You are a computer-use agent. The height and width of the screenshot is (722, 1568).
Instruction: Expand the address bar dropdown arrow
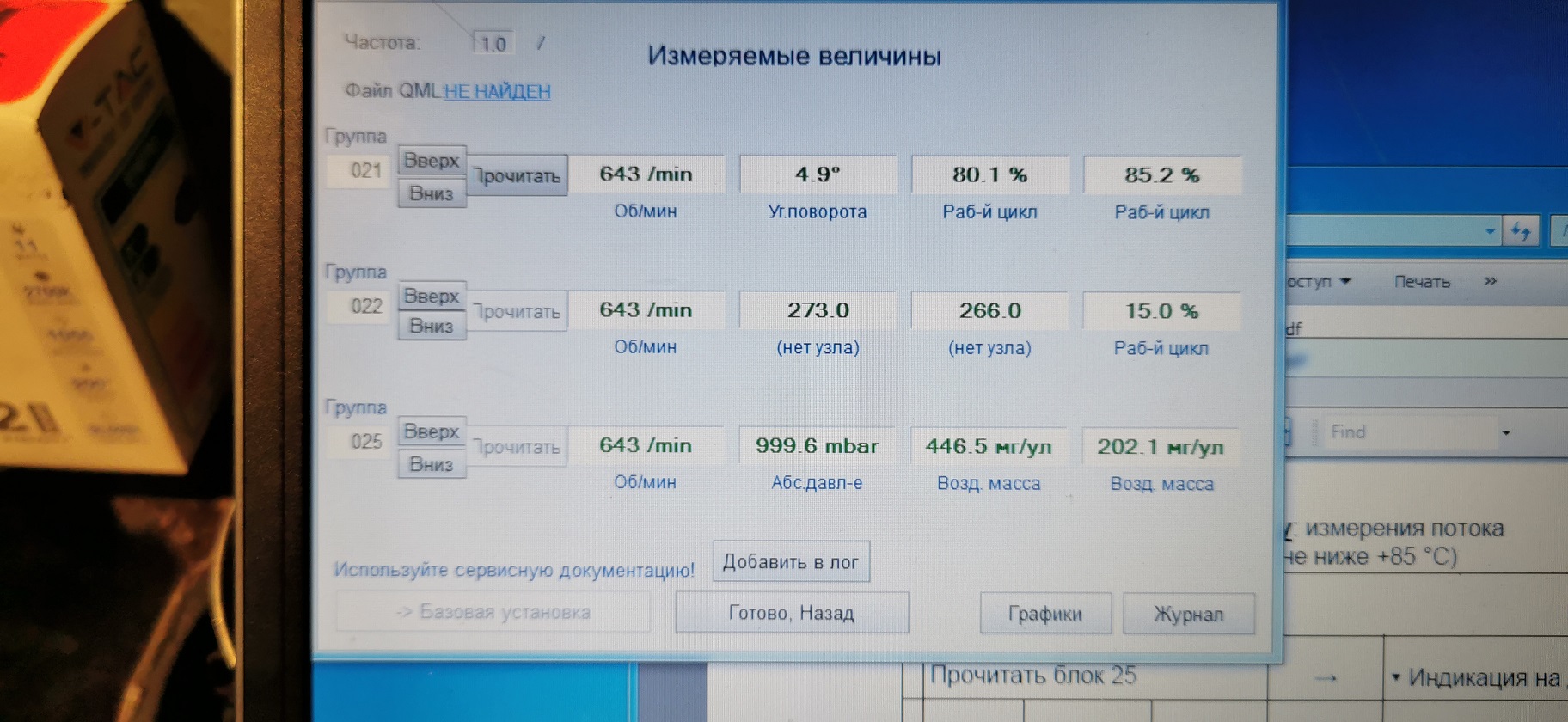1490,231
